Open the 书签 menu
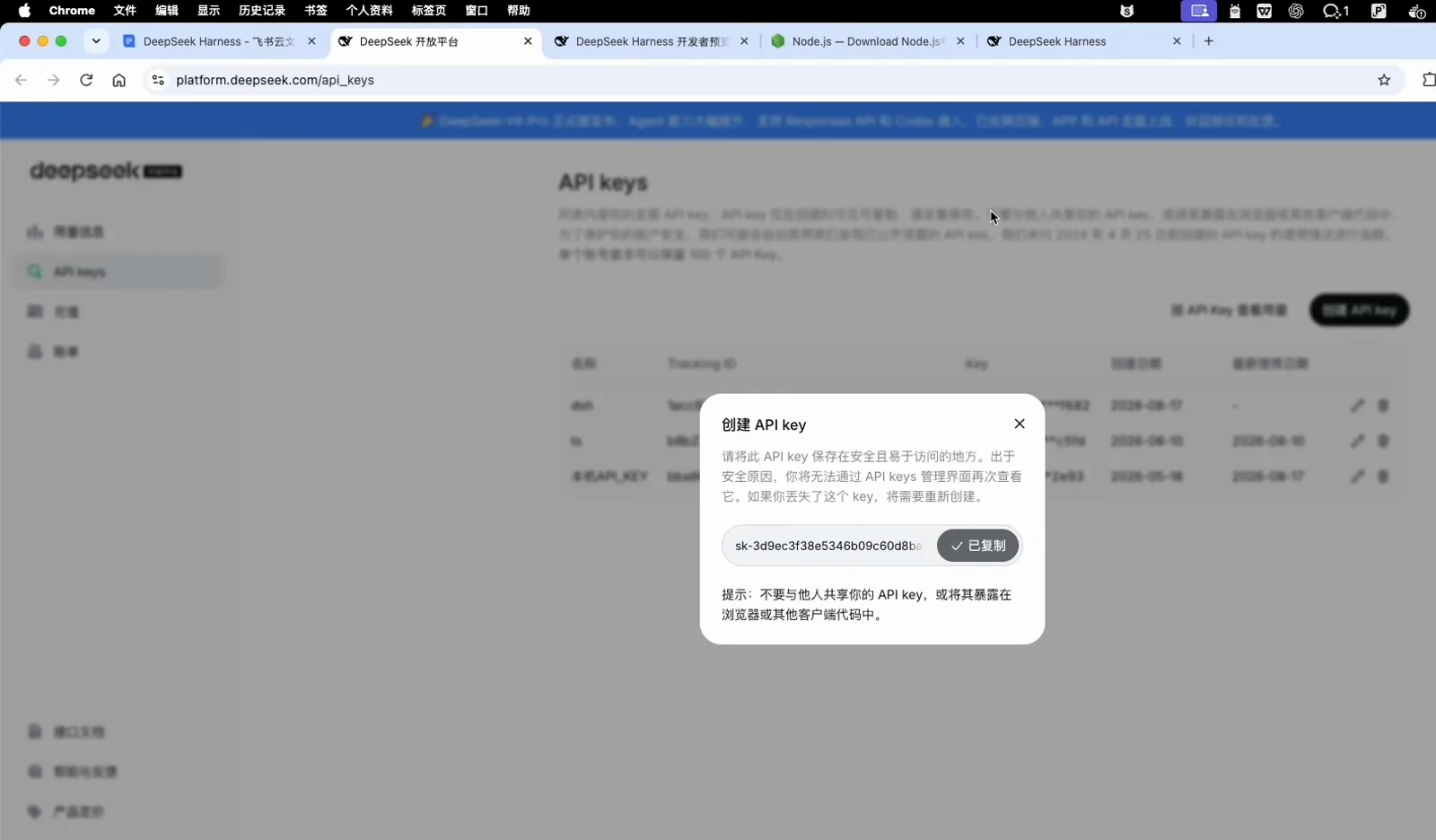This screenshot has width=1436, height=840. tap(316, 11)
